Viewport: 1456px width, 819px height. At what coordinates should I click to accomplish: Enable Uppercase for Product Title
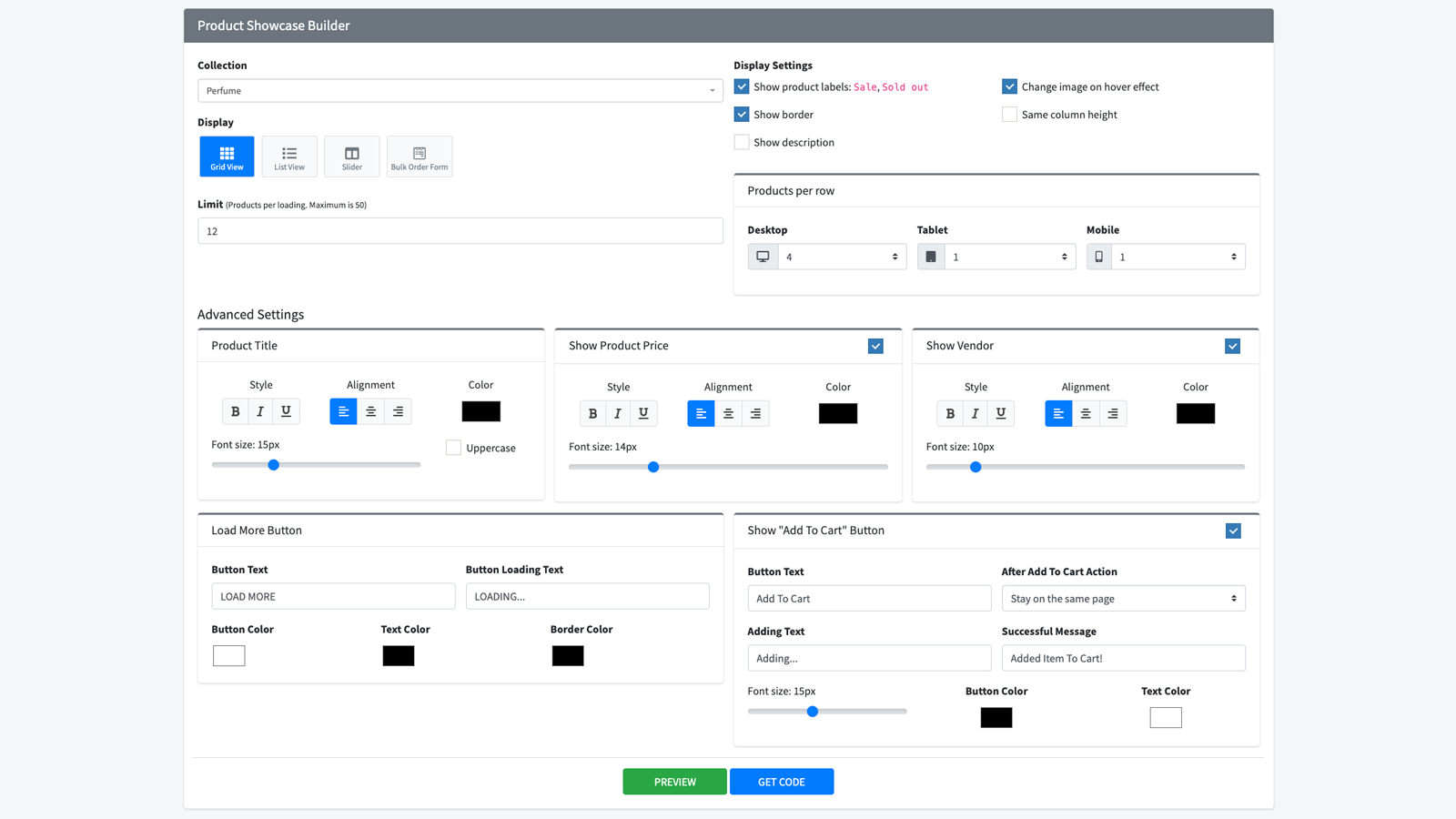(452, 447)
